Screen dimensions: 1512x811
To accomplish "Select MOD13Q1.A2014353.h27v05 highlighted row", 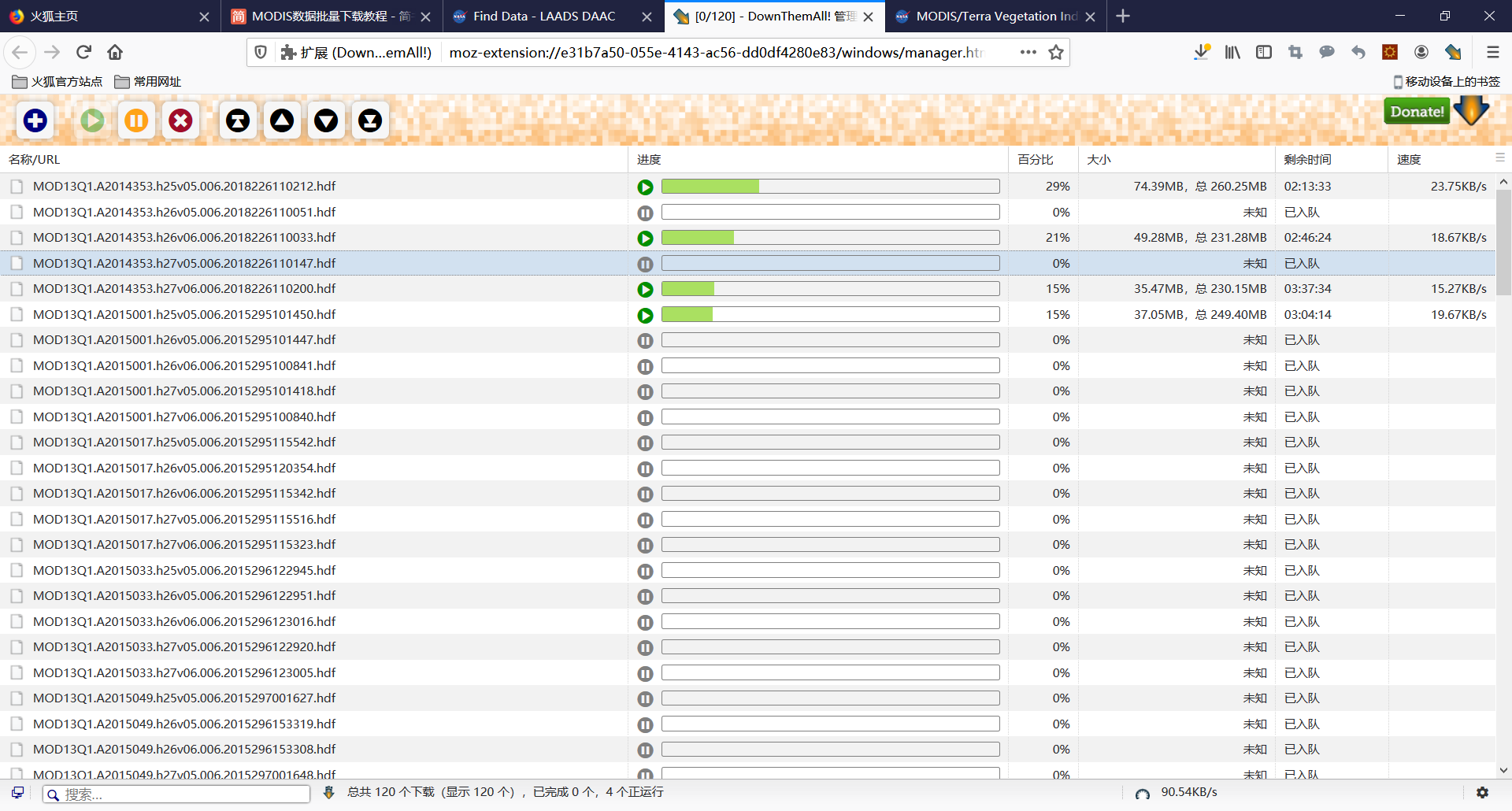I will (747, 263).
